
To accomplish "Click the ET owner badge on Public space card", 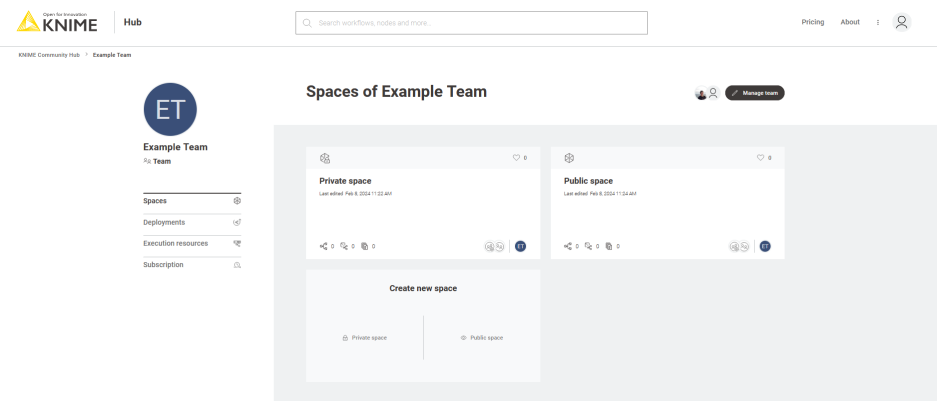I will (765, 246).
